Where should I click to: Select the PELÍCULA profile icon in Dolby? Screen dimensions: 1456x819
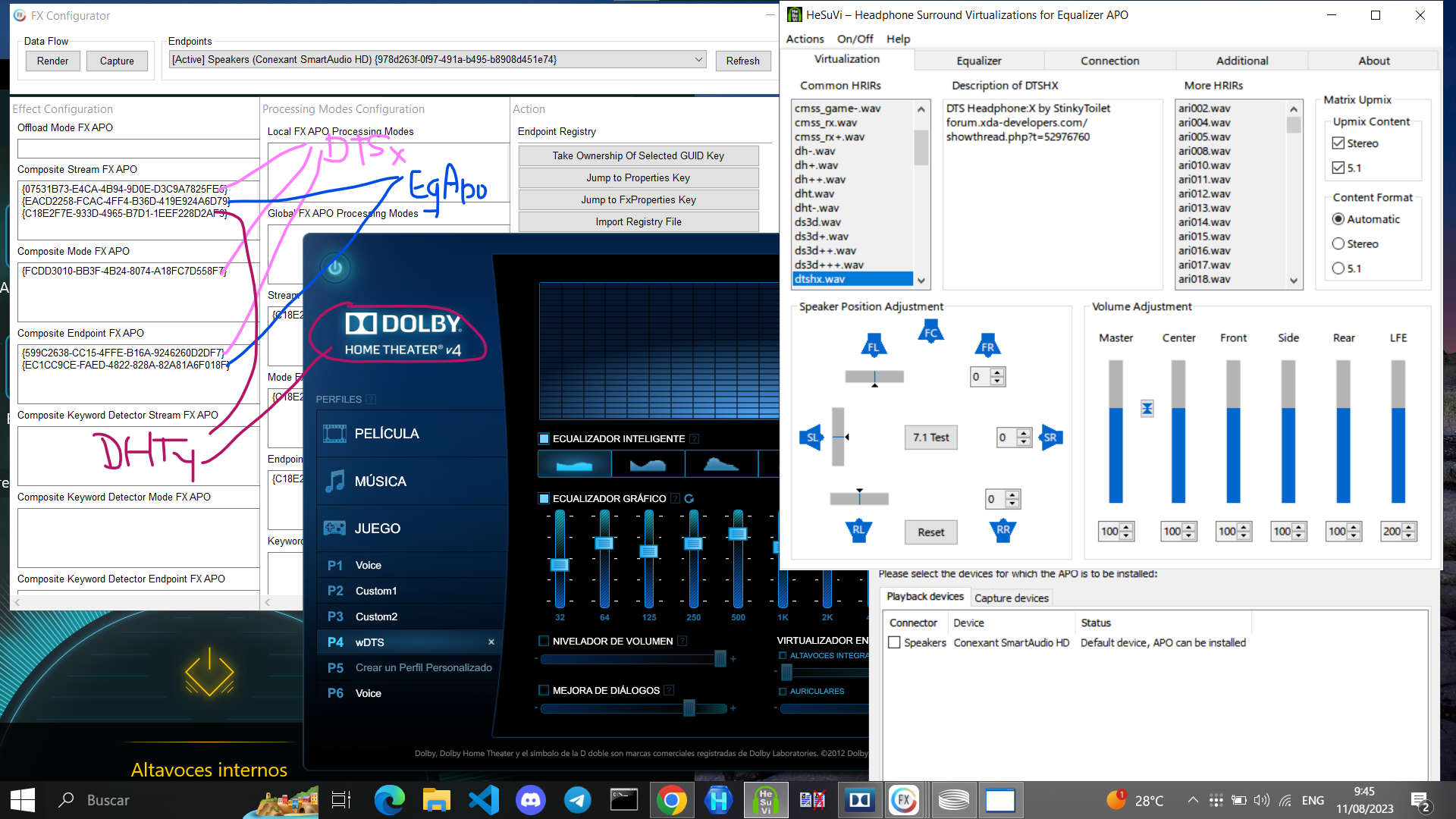point(332,433)
